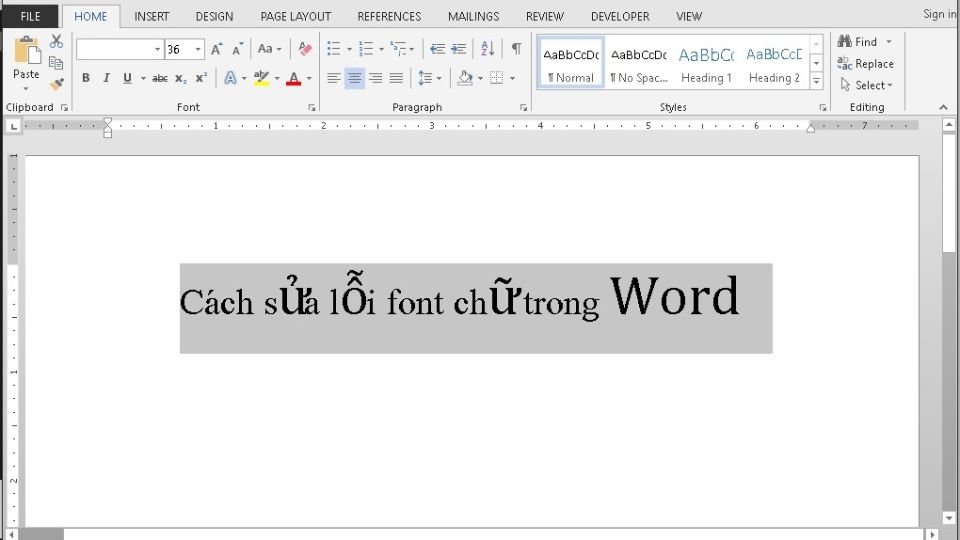Select the Format Painter brush icon
The height and width of the screenshot is (540, 960).
click(x=56, y=84)
